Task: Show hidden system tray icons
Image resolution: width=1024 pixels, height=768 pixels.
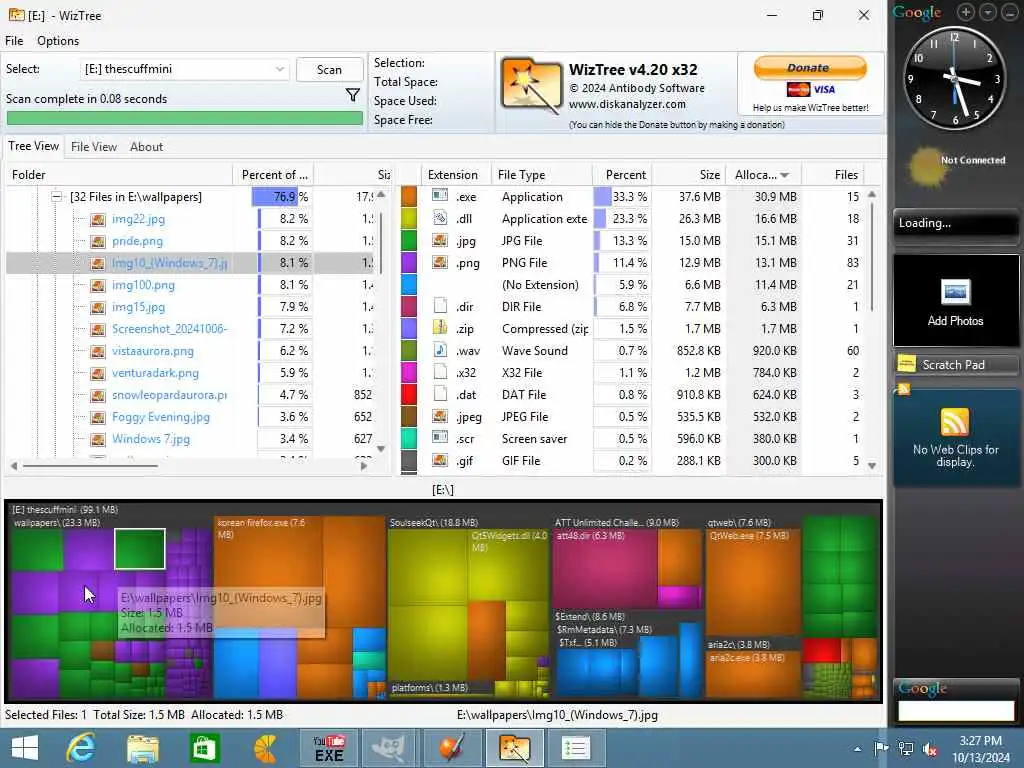Action: pyautogui.click(x=857, y=749)
